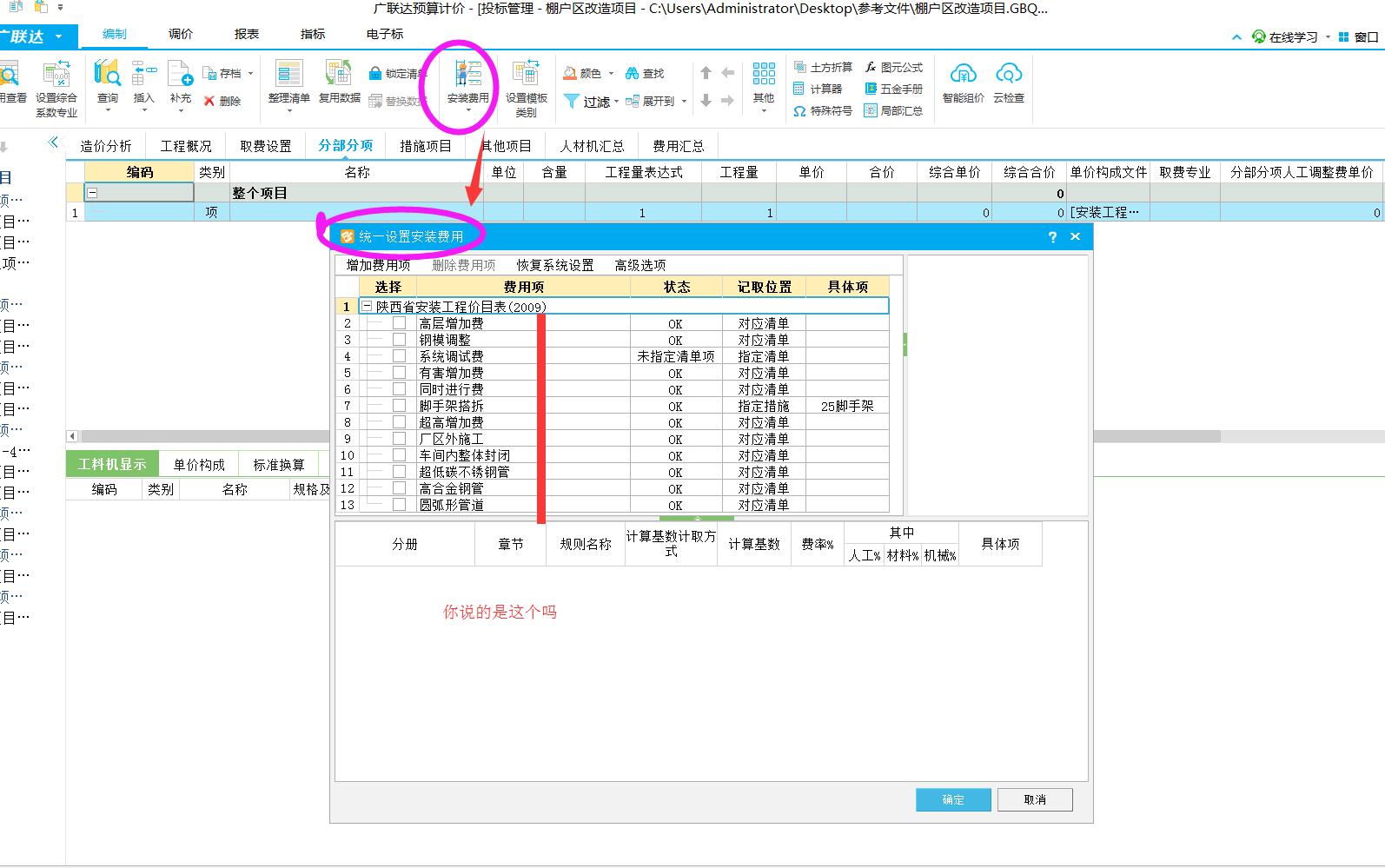Click 取消 in the dialog
The width and height of the screenshot is (1385, 868).
pyautogui.click(x=1035, y=799)
